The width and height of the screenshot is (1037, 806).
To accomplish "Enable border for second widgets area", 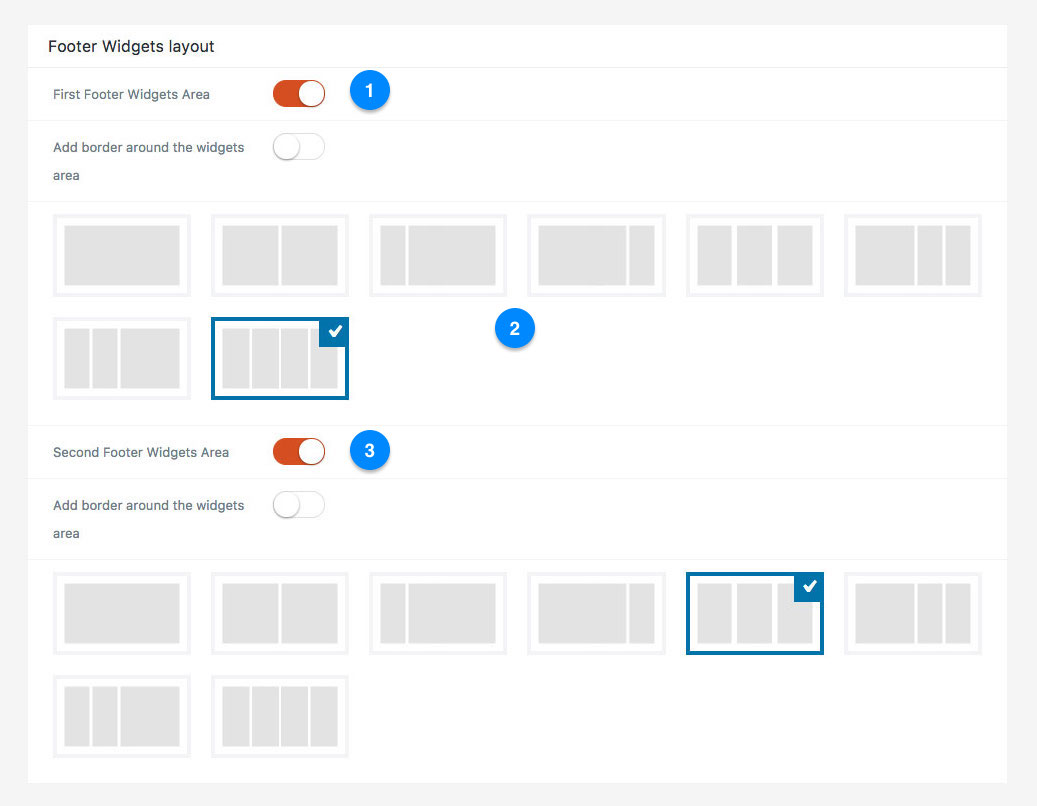I will tap(299, 505).
